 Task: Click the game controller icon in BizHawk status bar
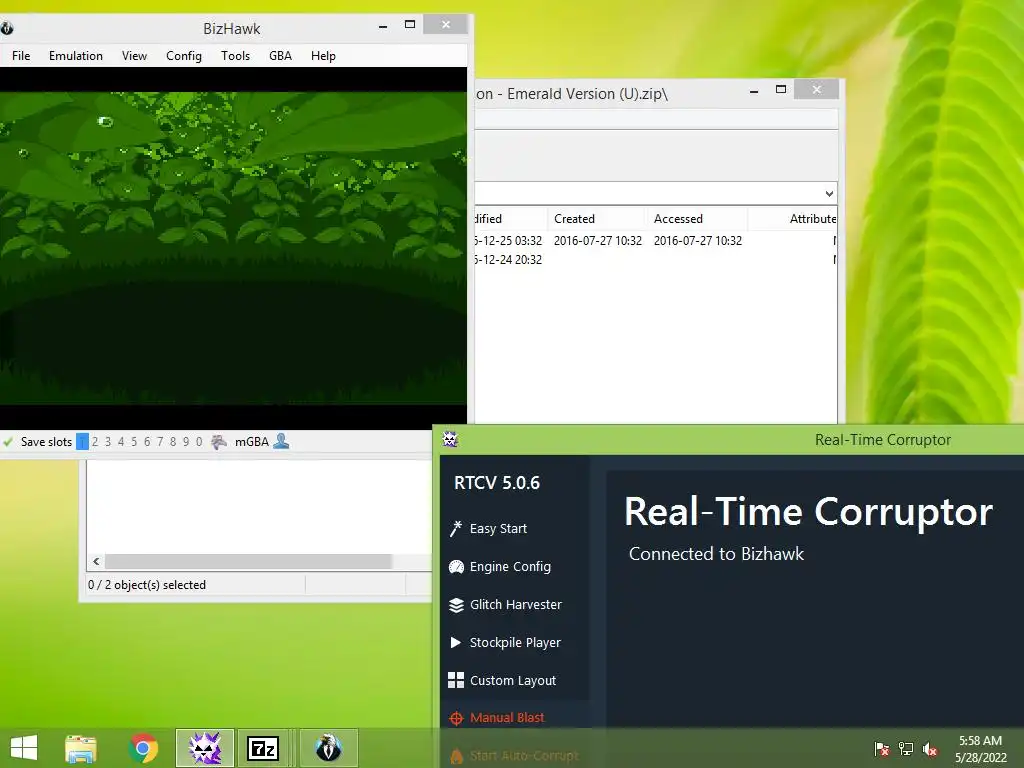click(x=219, y=441)
